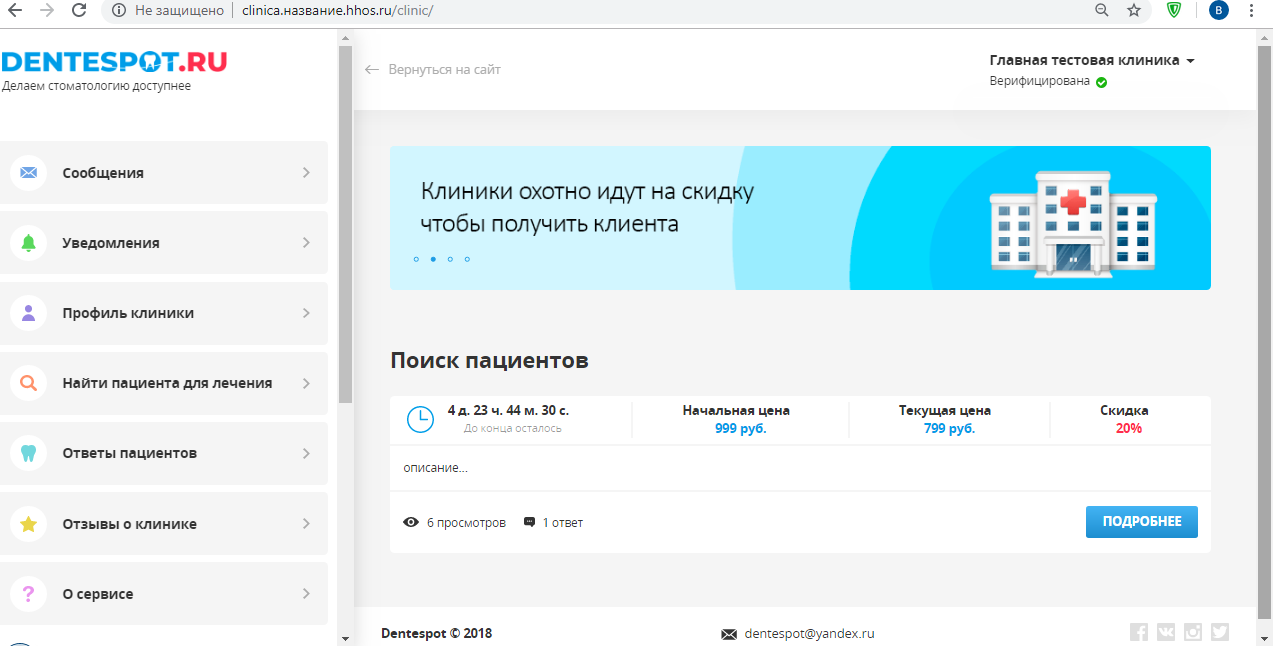Click the eye views icon
The width and height of the screenshot is (1273, 646).
click(410, 523)
